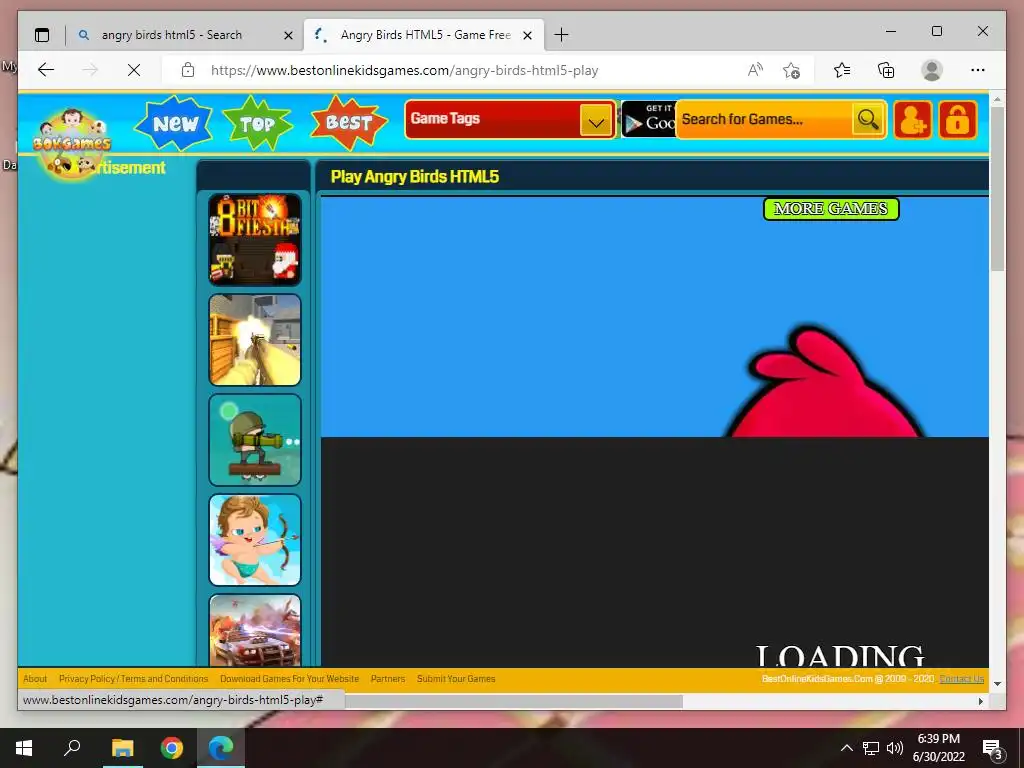The image size is (1024, 768).
Task: Open the cupid archer game thumbnail
Action: coord(255,540)
